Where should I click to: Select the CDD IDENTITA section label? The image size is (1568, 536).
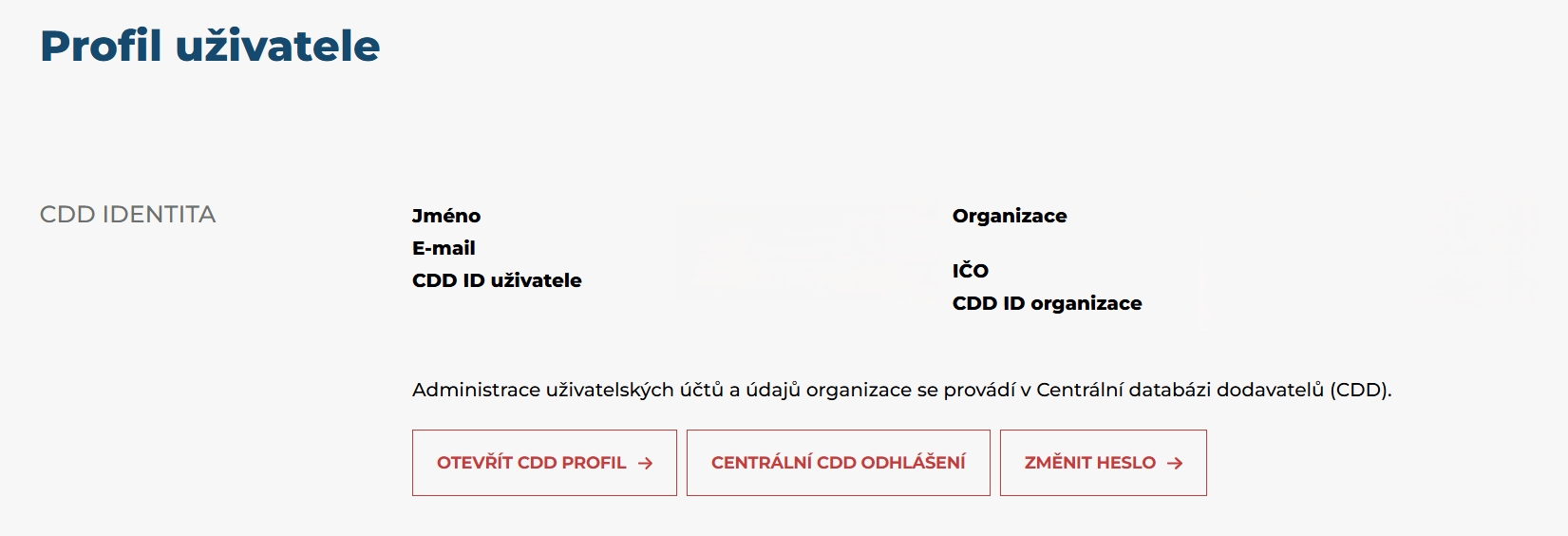click(128, 214)
